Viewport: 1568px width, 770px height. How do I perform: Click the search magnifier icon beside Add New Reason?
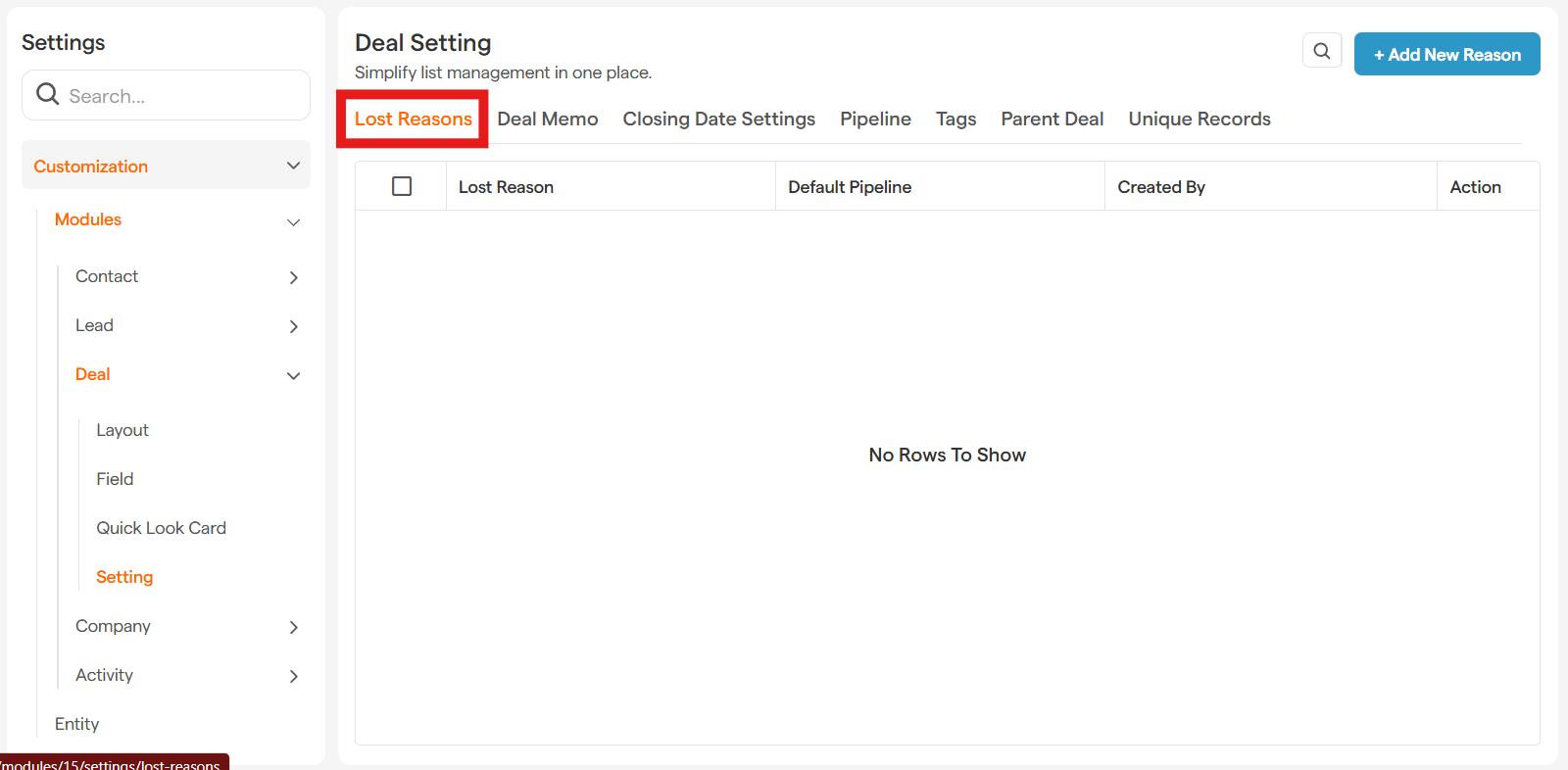[x=1321, y=51]
